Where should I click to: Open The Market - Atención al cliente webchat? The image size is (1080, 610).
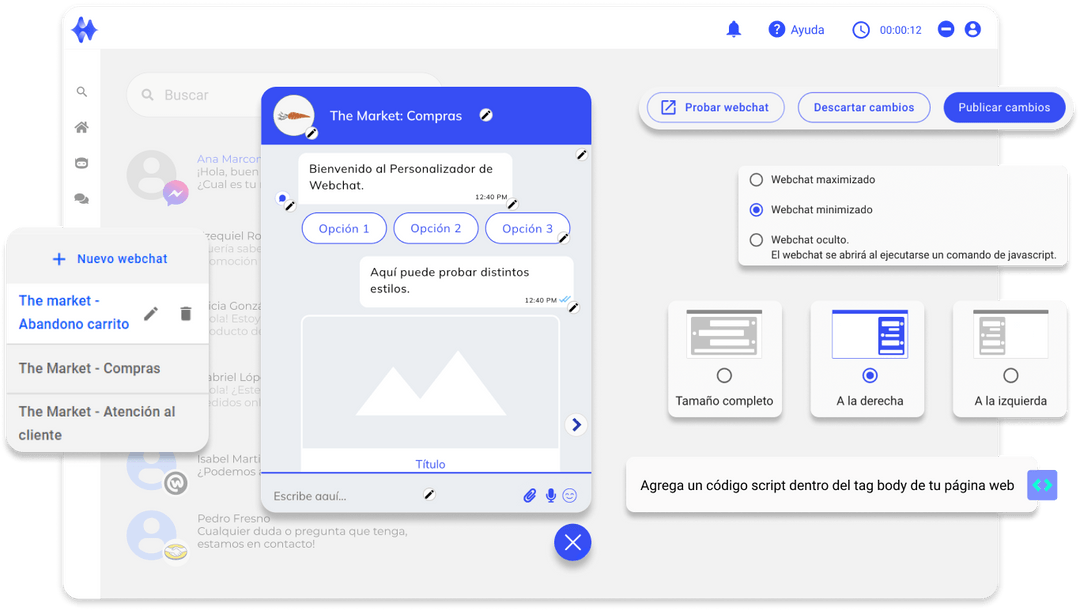tap(107, 423)
